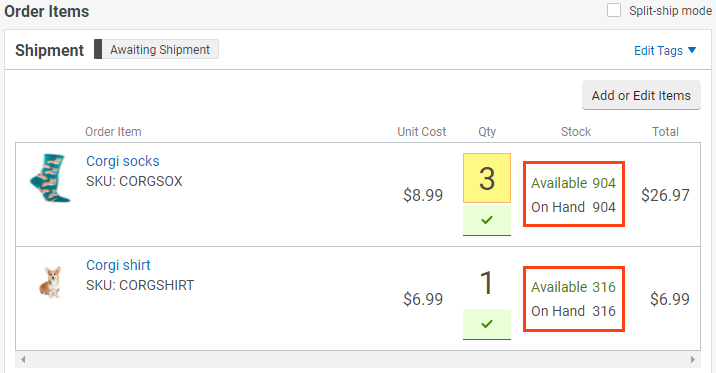
Task: Click the dark status color bar beside Awaiting Shipment
Action: 98,49
